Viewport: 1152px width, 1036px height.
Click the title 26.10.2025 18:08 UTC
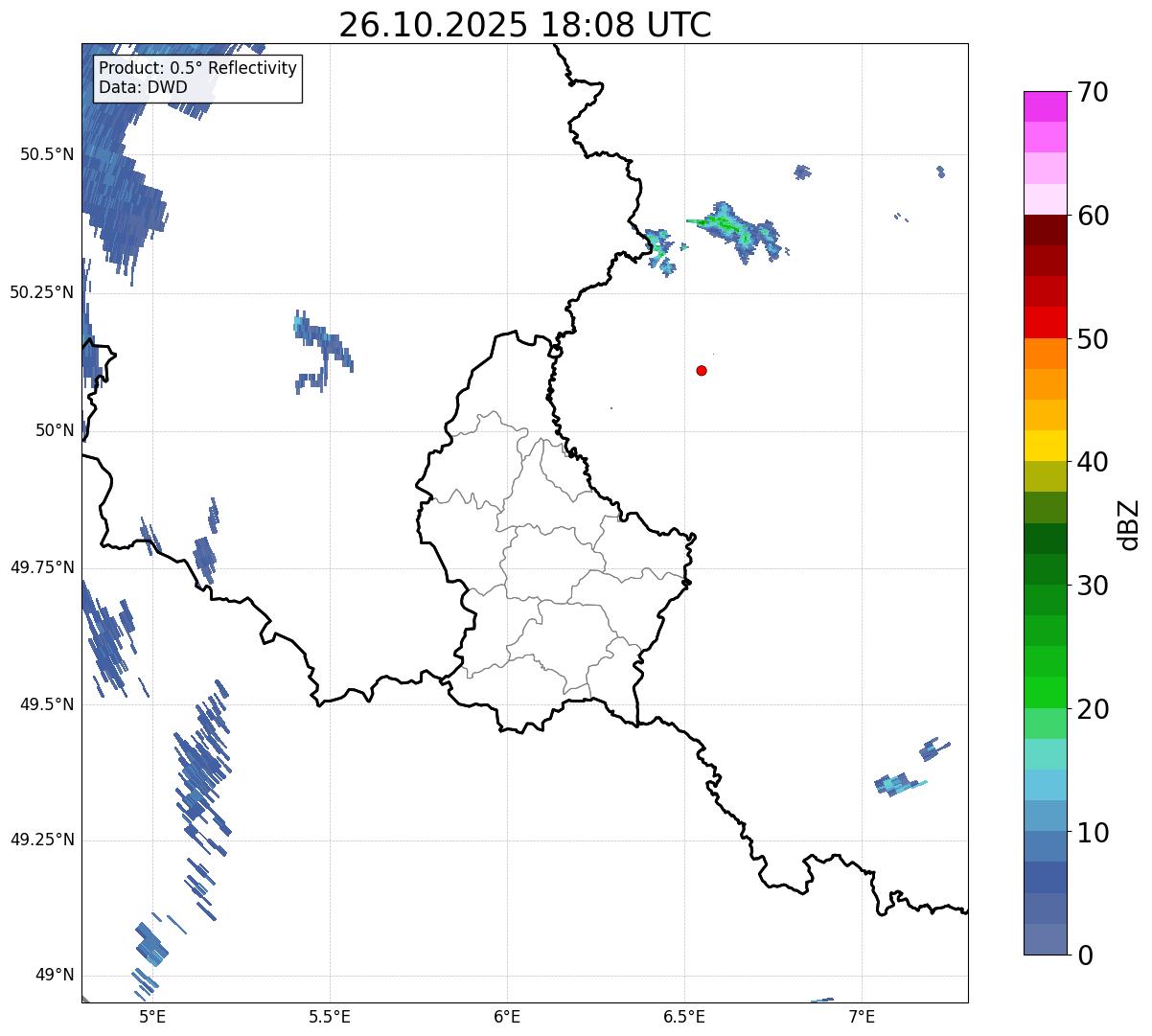pyautogui.click(x=525, y=25)
